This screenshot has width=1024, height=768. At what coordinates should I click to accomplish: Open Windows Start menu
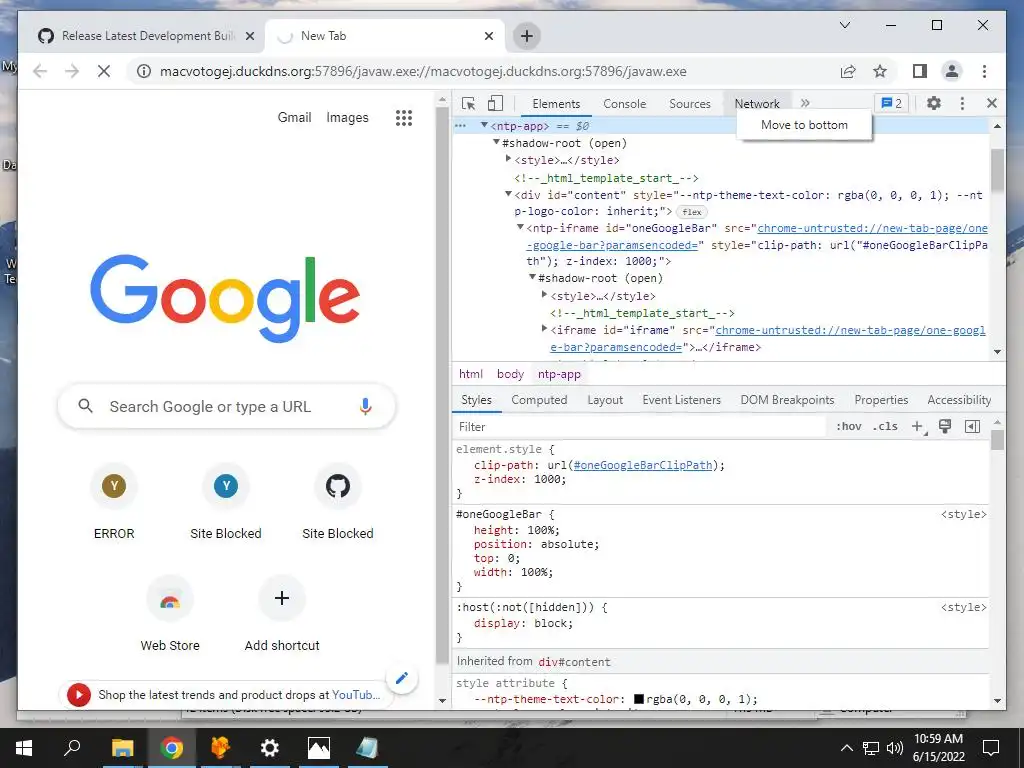[x=24, y=748]
